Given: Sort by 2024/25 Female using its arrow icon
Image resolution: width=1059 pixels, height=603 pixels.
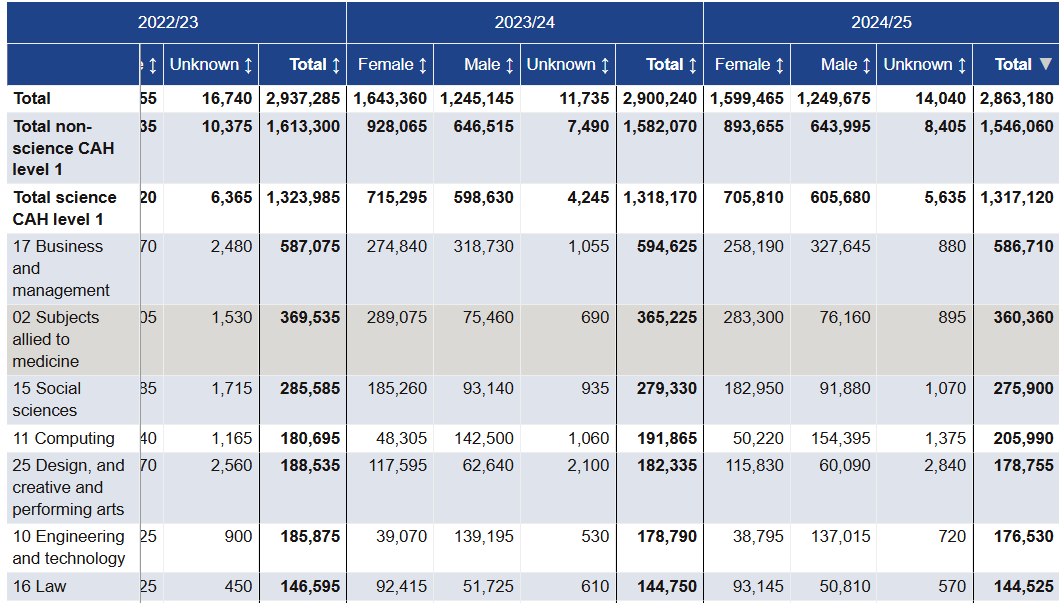Looking at the screenshot, I should 780,65.
